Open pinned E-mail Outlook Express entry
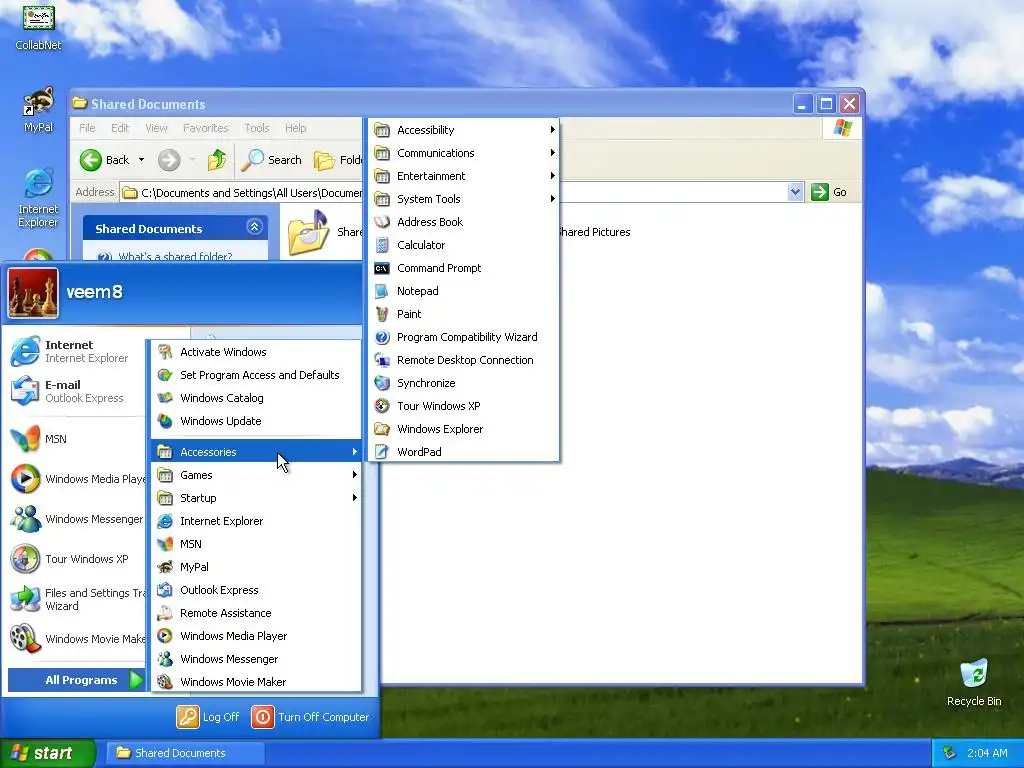 pos(76,391)
